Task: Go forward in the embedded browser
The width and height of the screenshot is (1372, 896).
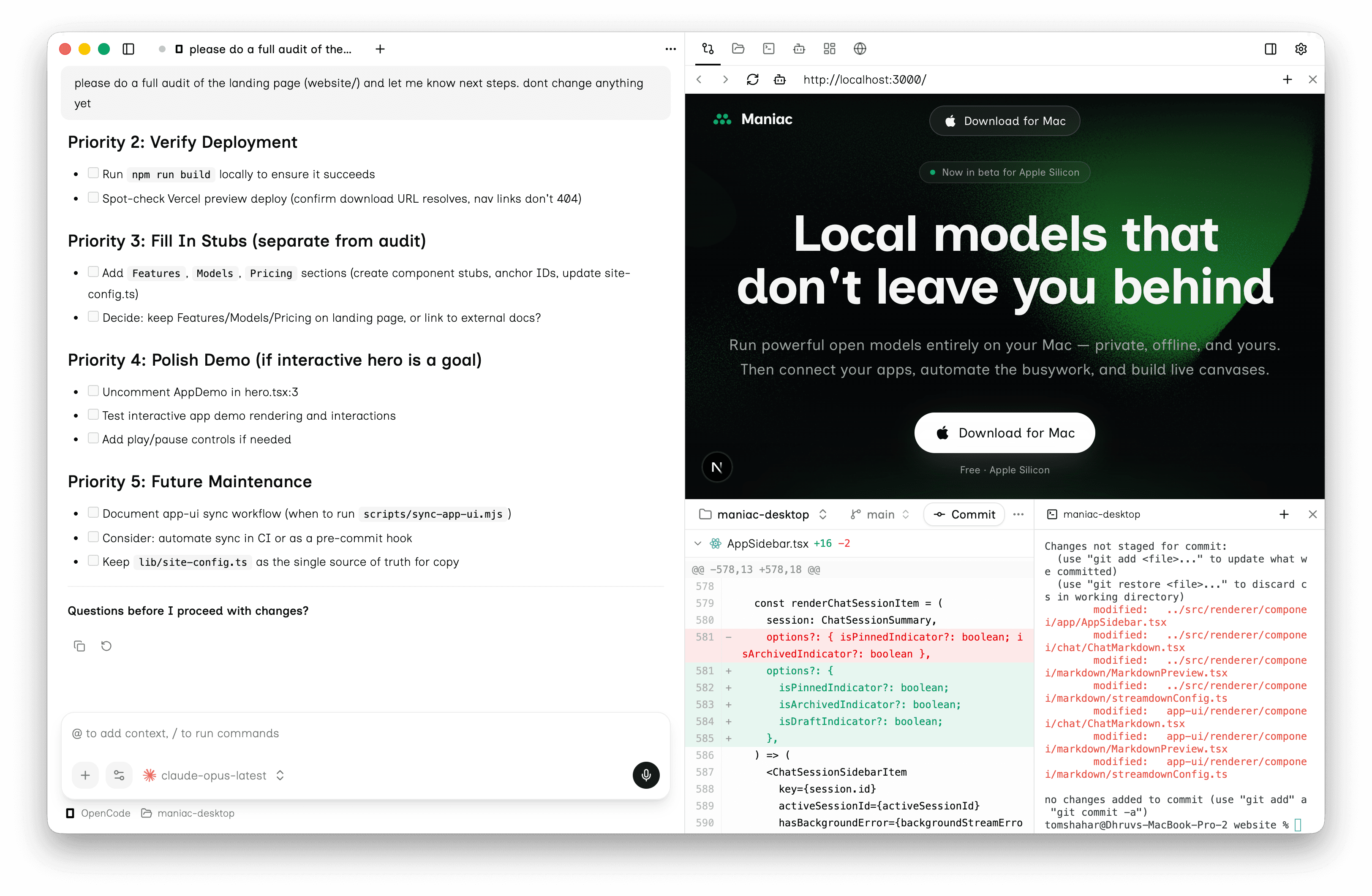Action: click(x=725, y=79)
